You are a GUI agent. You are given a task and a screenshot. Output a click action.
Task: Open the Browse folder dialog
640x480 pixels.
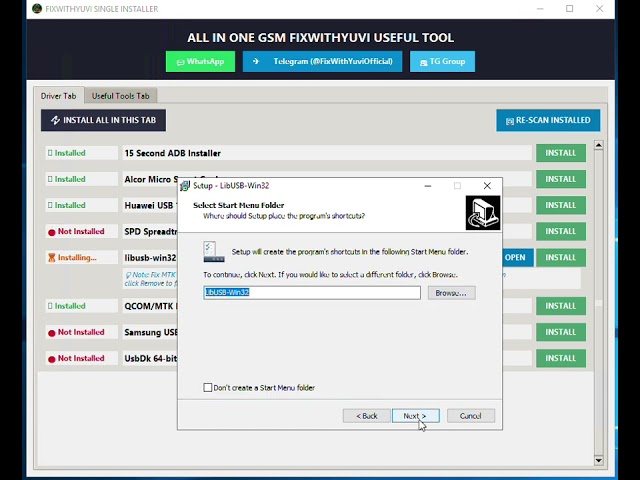[x=451, y=293]
